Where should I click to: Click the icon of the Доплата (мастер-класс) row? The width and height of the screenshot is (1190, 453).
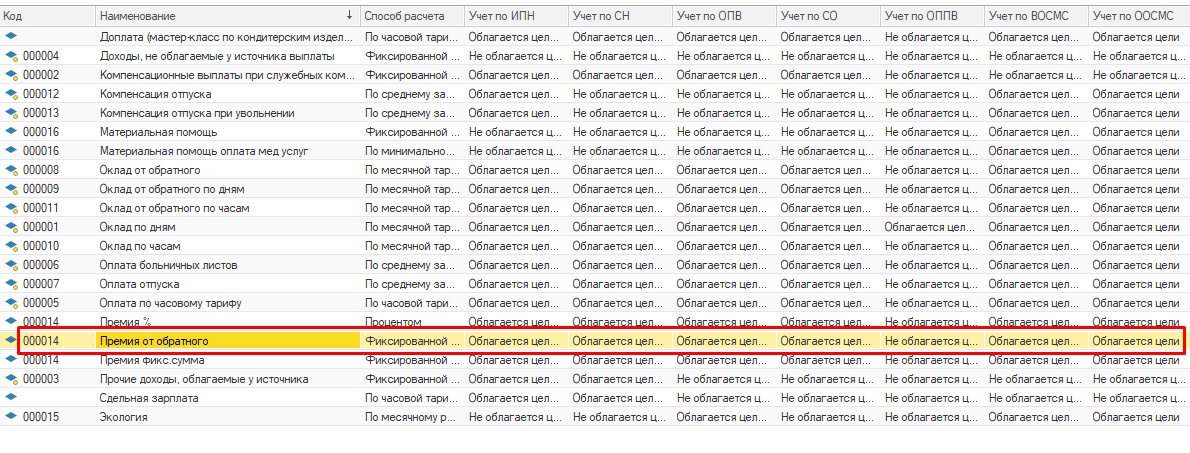pos(11,36)
